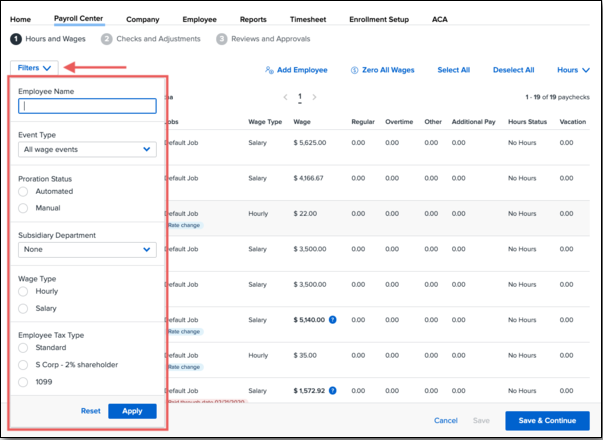The height and width of the screenshot is (440, 603).
Task: Click the Zero All Wages dollar icon
Action: point(355,70)
